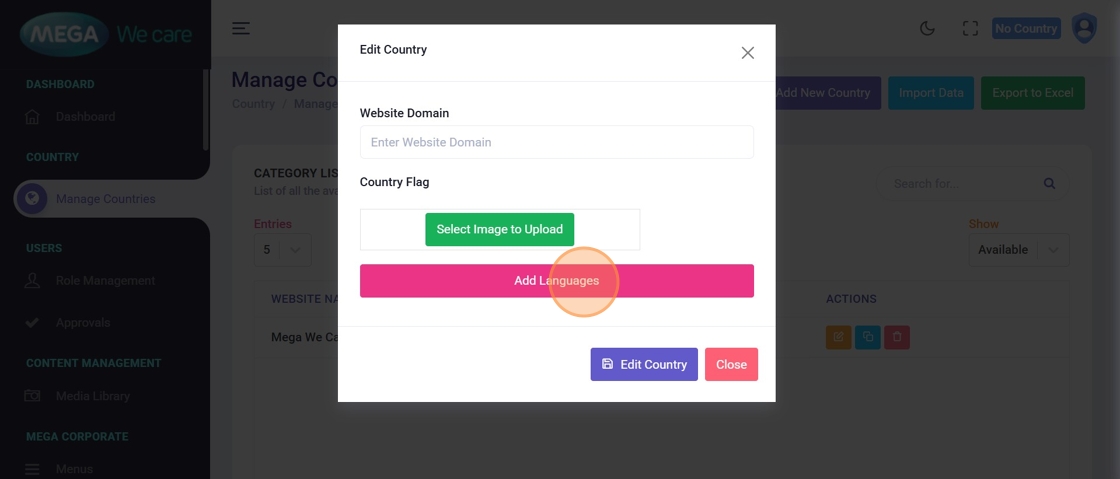
Task: Open the user profile avatar
Action: [1084, 28]
